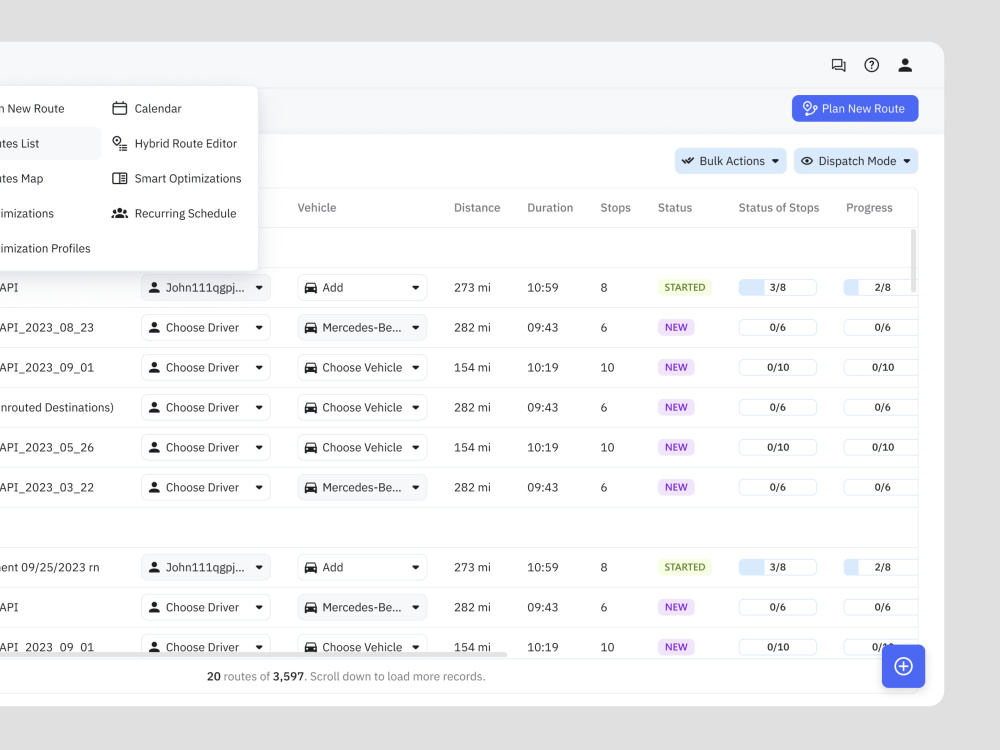Open the user account profile icon
1000x750 pixels.
(x=904, y=65)
